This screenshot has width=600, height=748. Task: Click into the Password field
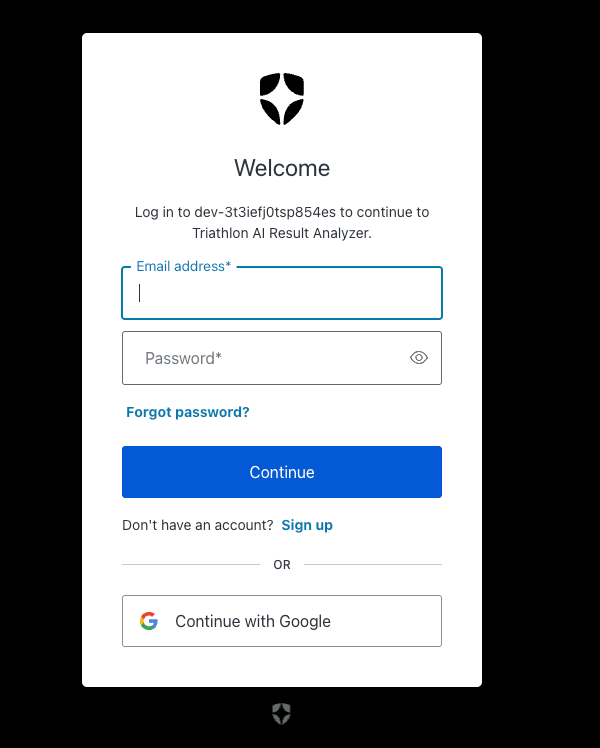pyautogui.click(x=282, y=358)
